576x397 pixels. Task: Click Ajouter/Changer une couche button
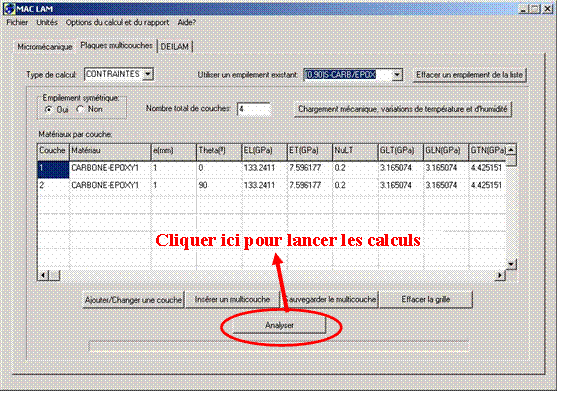tap(133, 300)
